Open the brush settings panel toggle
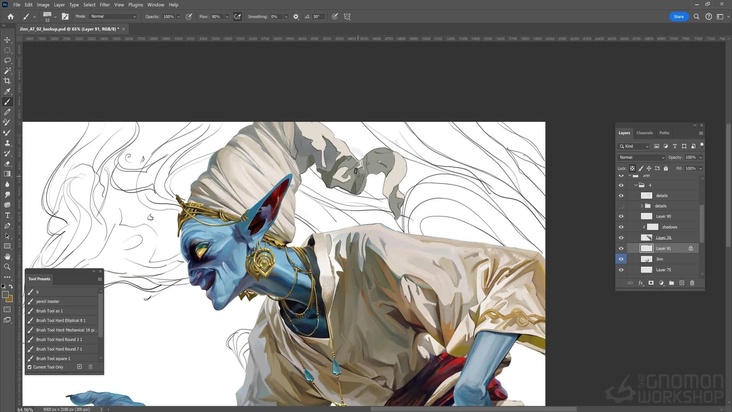The image size is (732, 412). 65,16
